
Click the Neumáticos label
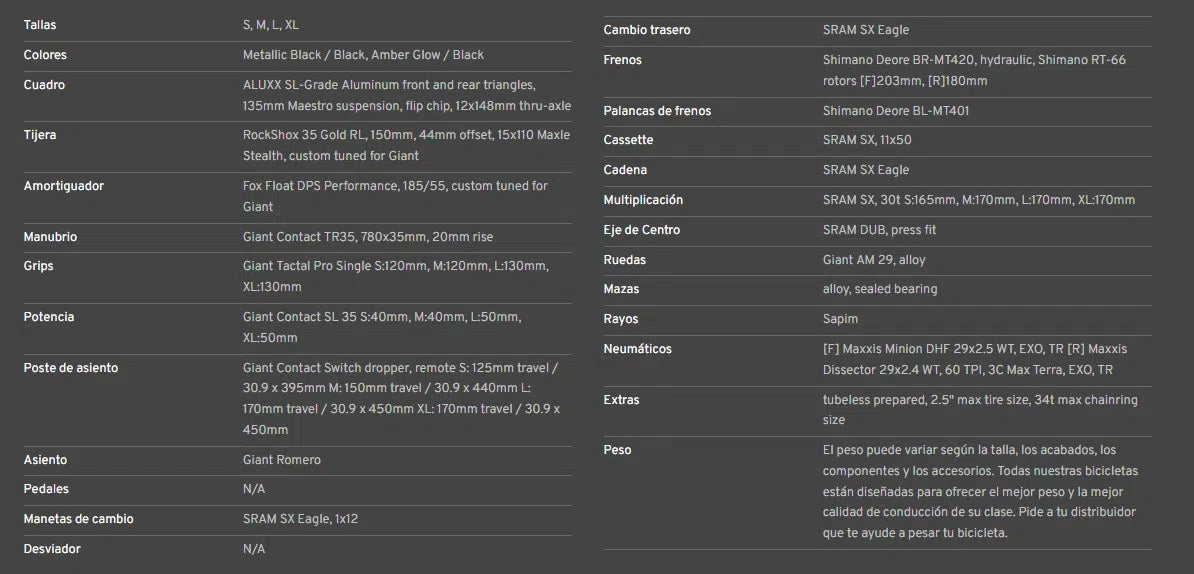pos(637,349)
